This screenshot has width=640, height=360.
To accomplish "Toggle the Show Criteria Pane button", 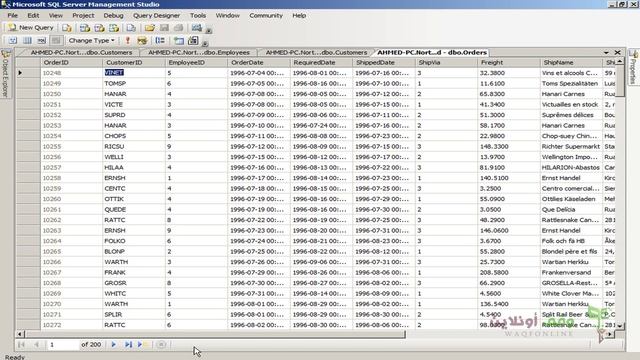I will (27, 40).
